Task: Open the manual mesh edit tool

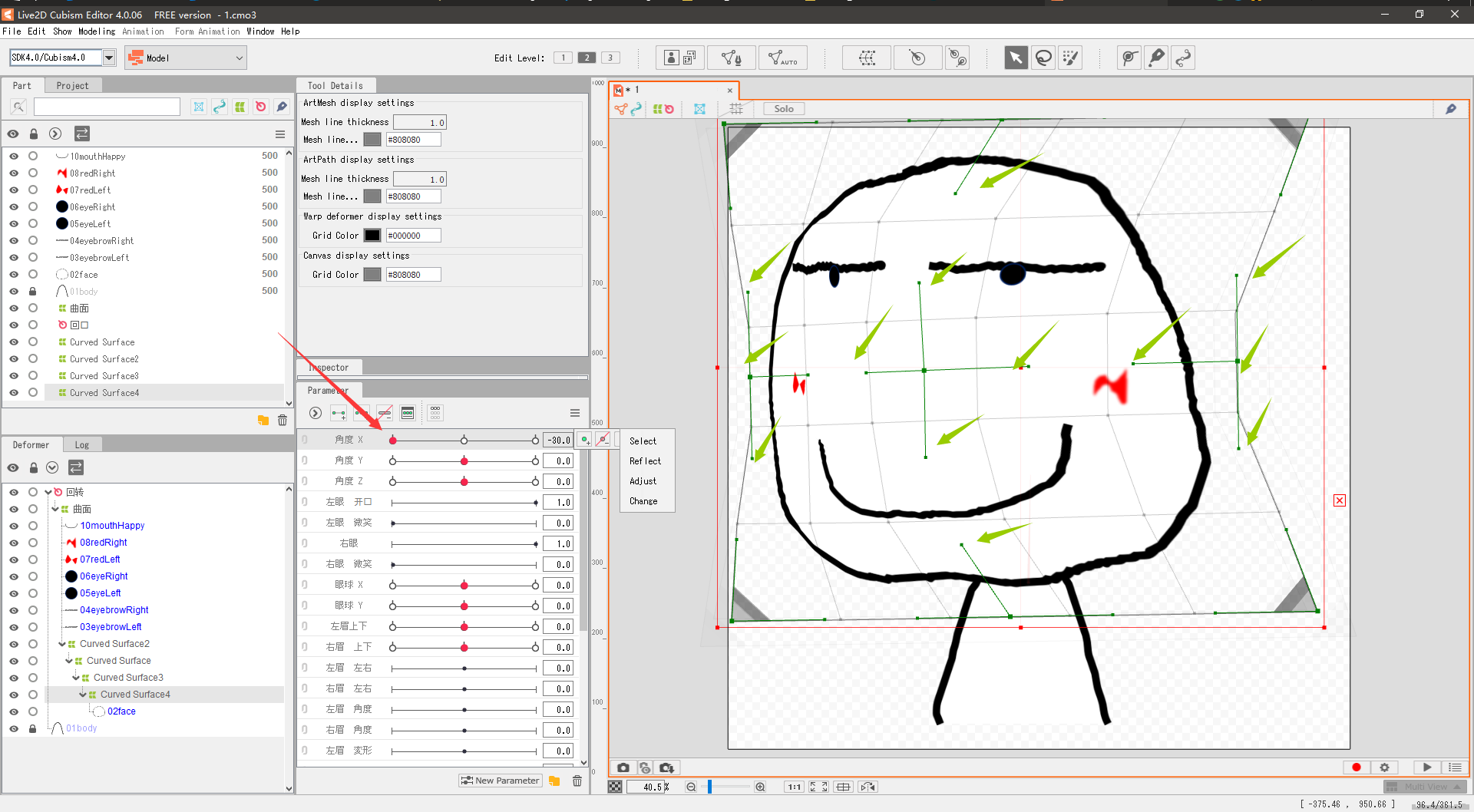Action: [731, 58]
